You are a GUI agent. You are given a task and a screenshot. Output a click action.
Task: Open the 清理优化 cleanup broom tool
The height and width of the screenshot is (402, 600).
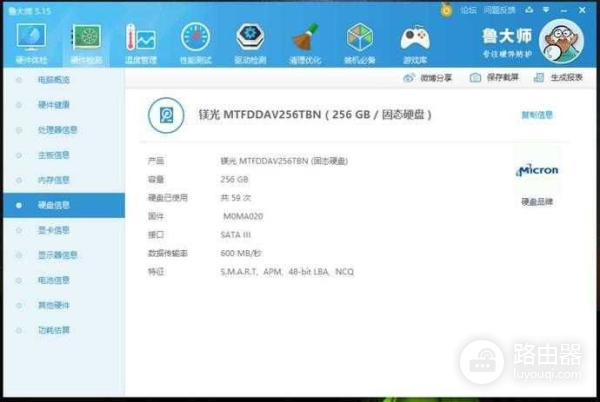305,43
